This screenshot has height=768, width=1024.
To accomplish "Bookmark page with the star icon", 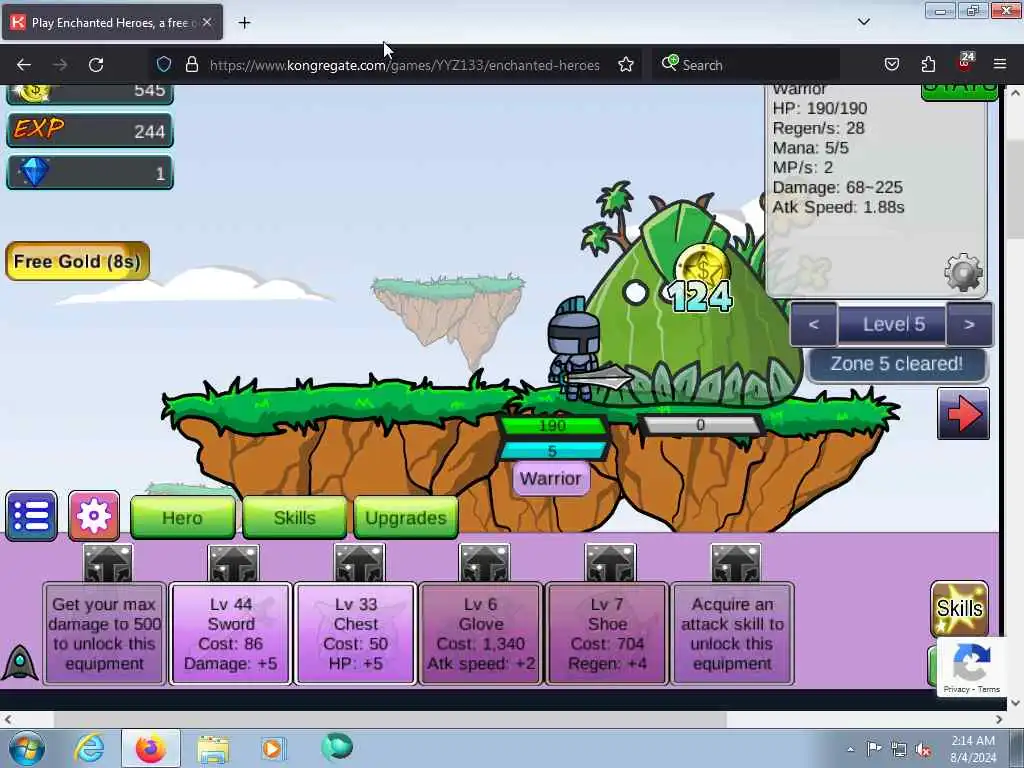I will (626, 65).
